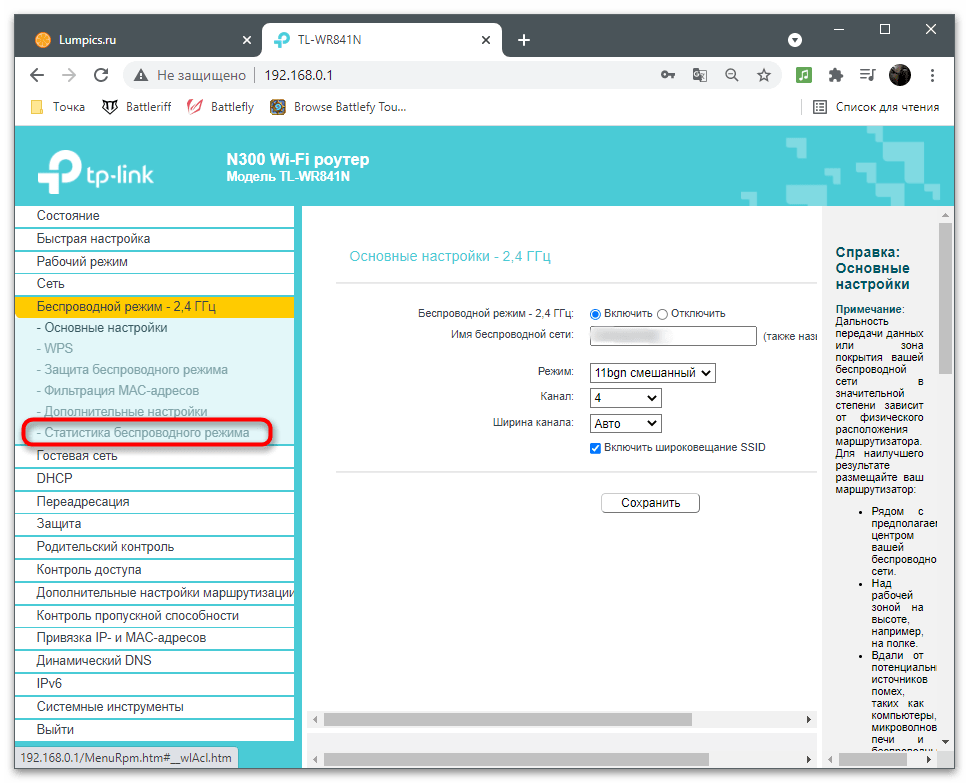Screen dimensions: 969x783
Task: Click the address bar URL 192.168.0.1
Action: coord(298,75)
